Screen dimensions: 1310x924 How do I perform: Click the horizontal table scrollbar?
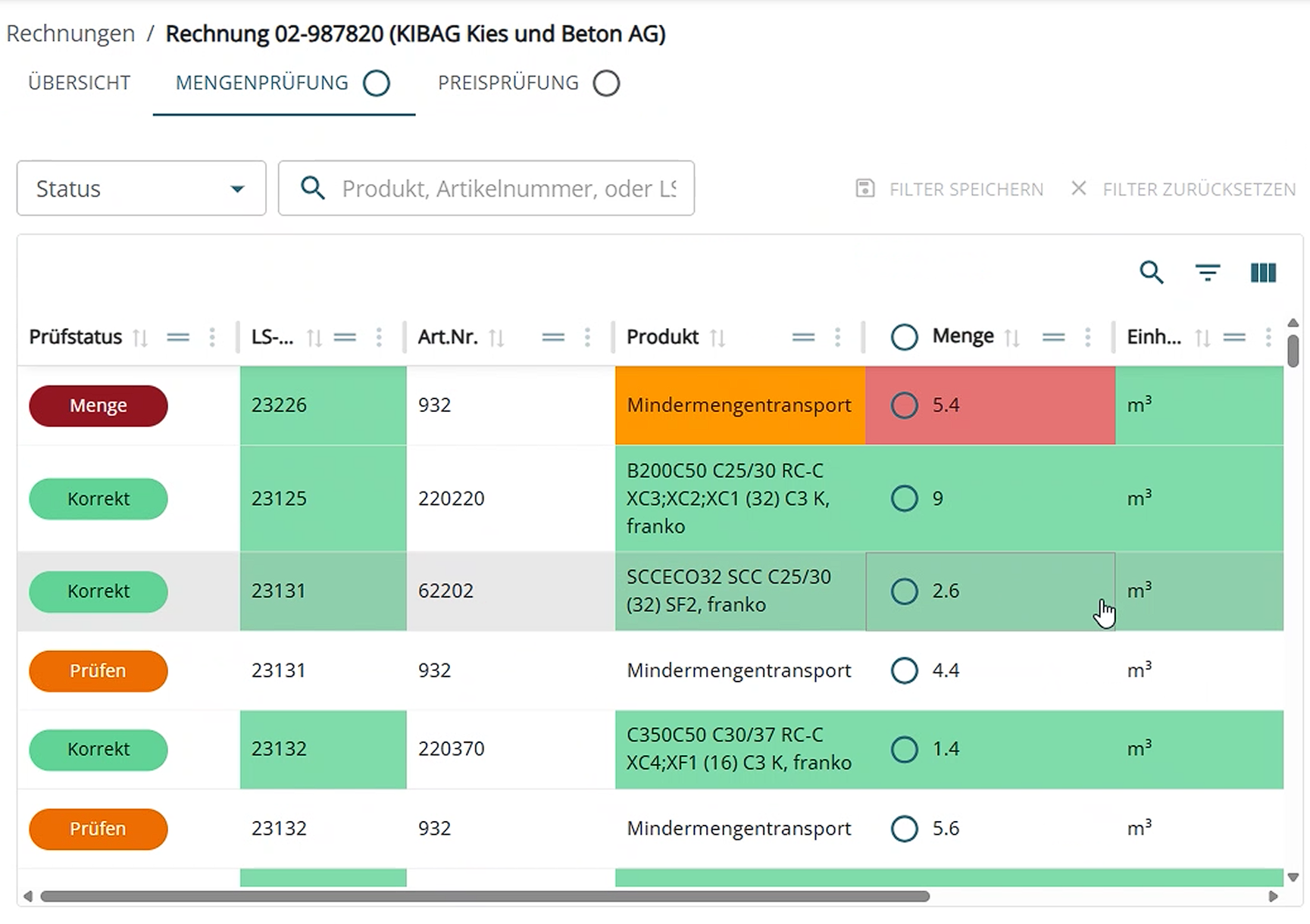485,896
